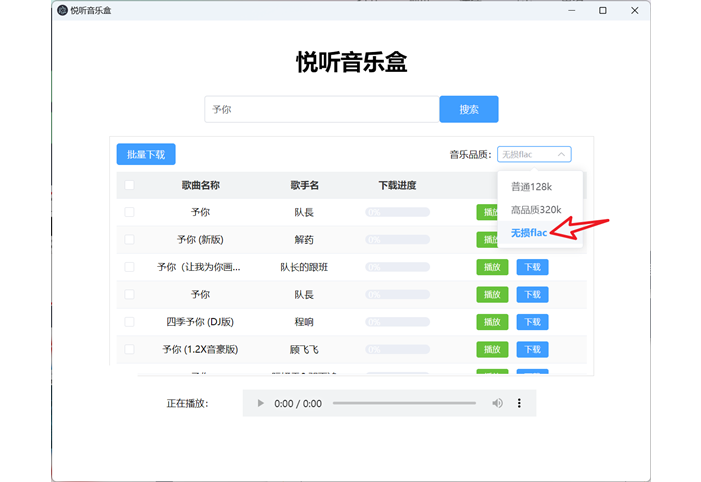
Task: Collapse the 音乐品质 dropdown via its arrow
Action: click(x=562, y=154)
